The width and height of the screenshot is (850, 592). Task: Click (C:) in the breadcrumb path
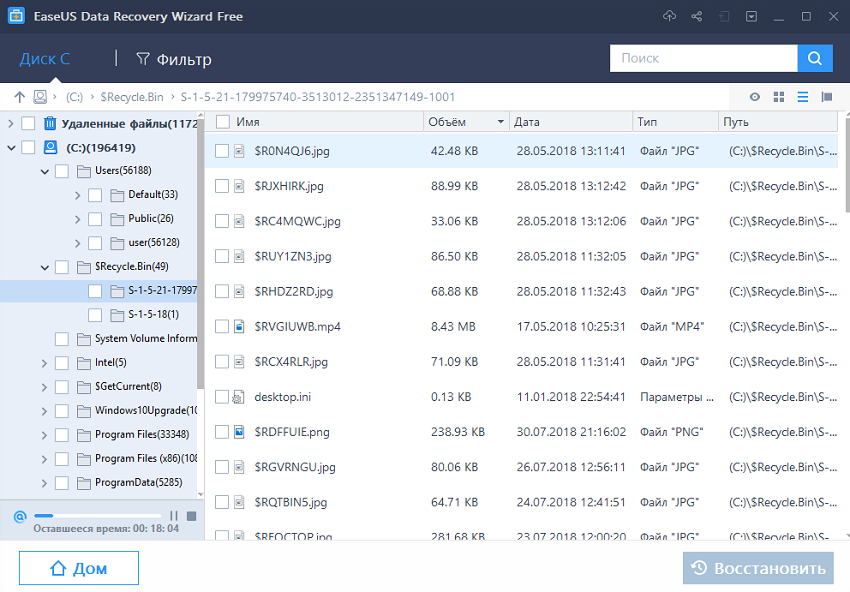coord(74,97)
